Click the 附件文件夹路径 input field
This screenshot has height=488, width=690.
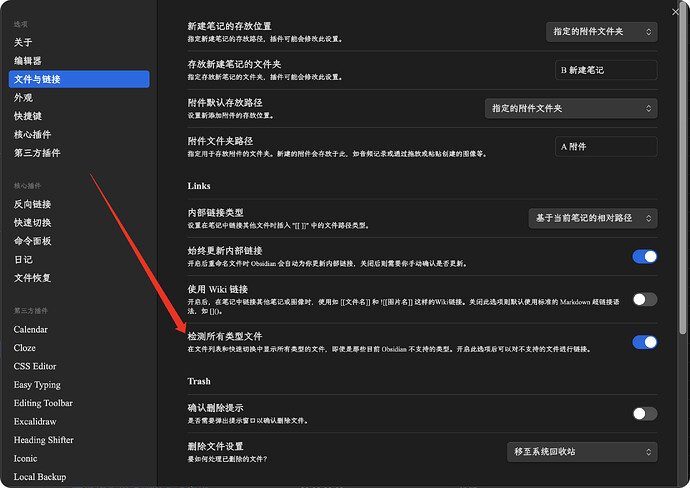606,146
